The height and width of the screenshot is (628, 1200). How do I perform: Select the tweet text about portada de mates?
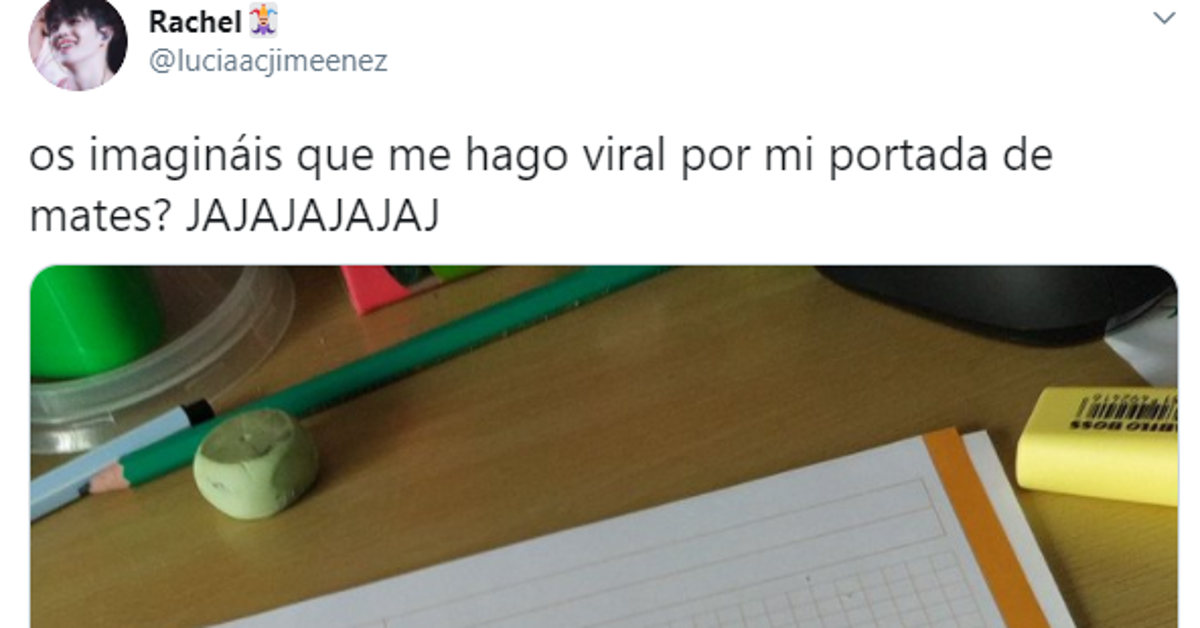(x=541, y=187)
